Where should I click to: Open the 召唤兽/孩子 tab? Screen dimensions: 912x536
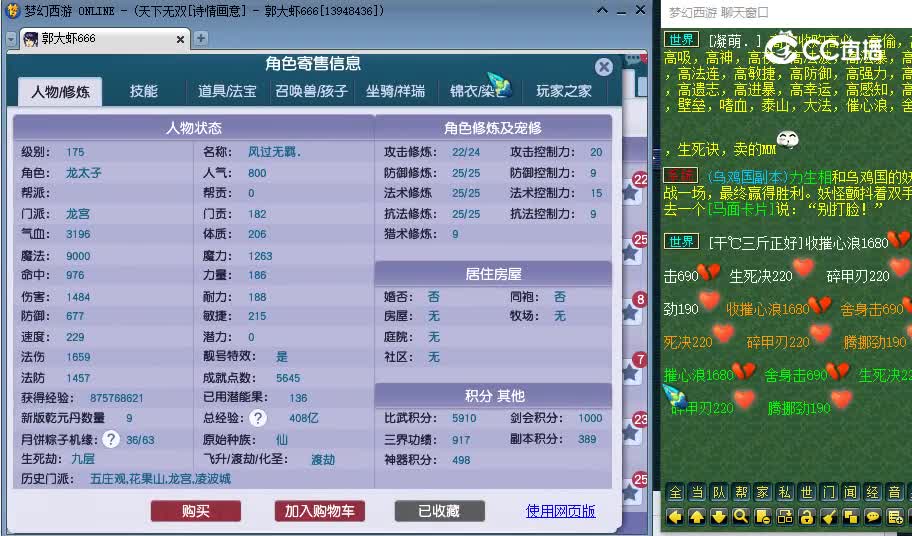pos(311,91)
